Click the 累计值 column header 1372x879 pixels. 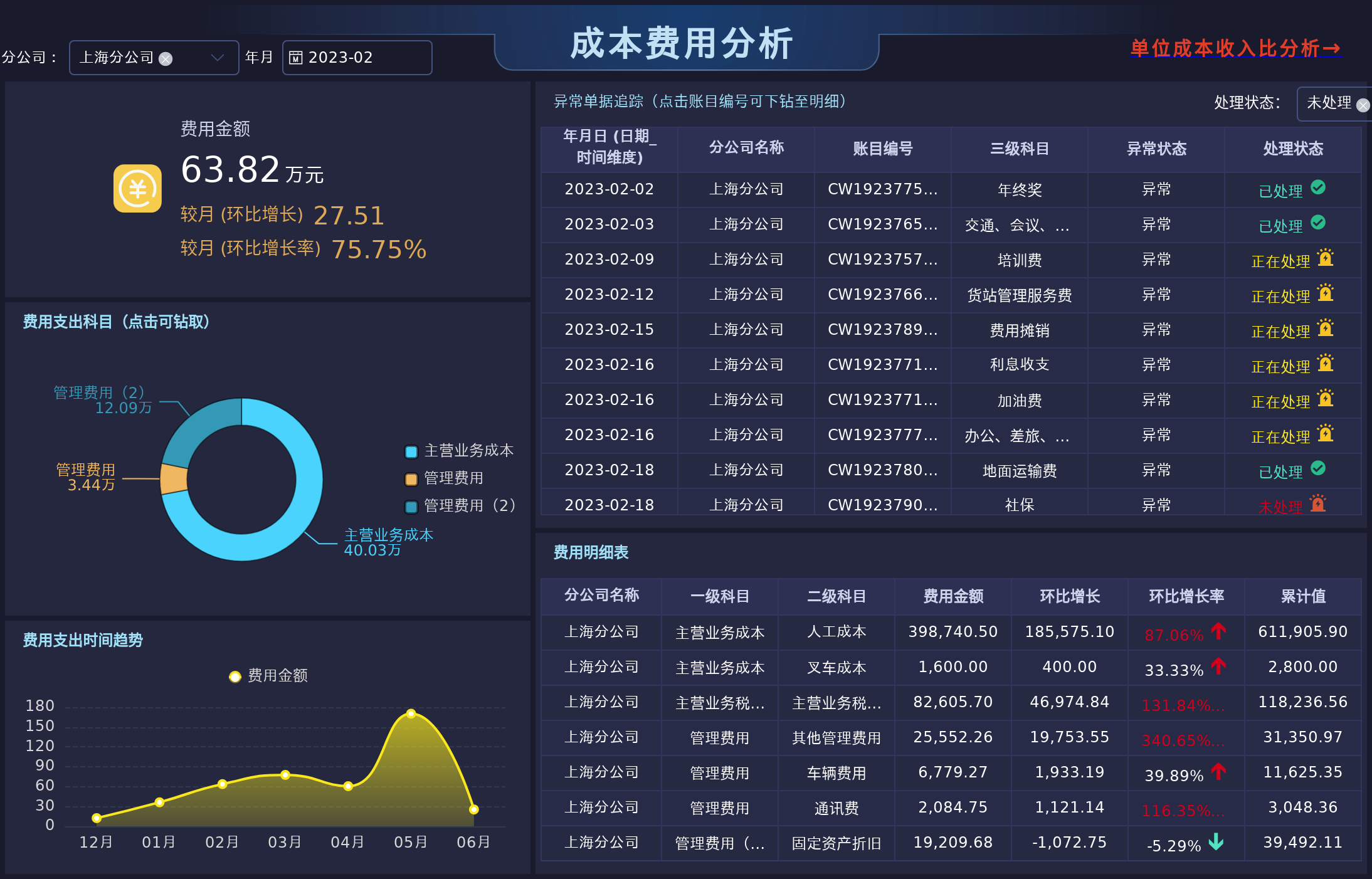tap(1303, 596)
